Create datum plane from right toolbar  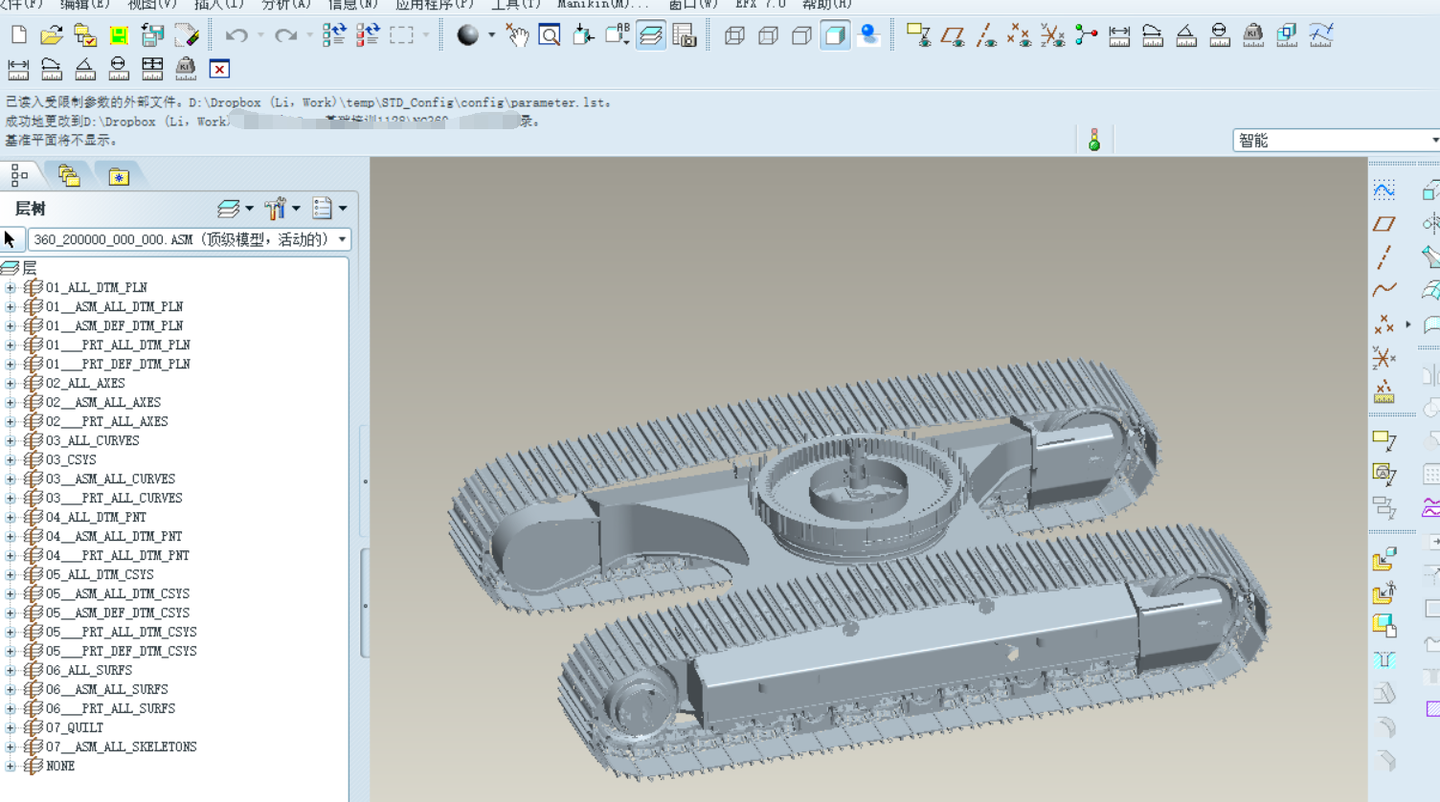pyautogui.click(x=1384, y=224)
